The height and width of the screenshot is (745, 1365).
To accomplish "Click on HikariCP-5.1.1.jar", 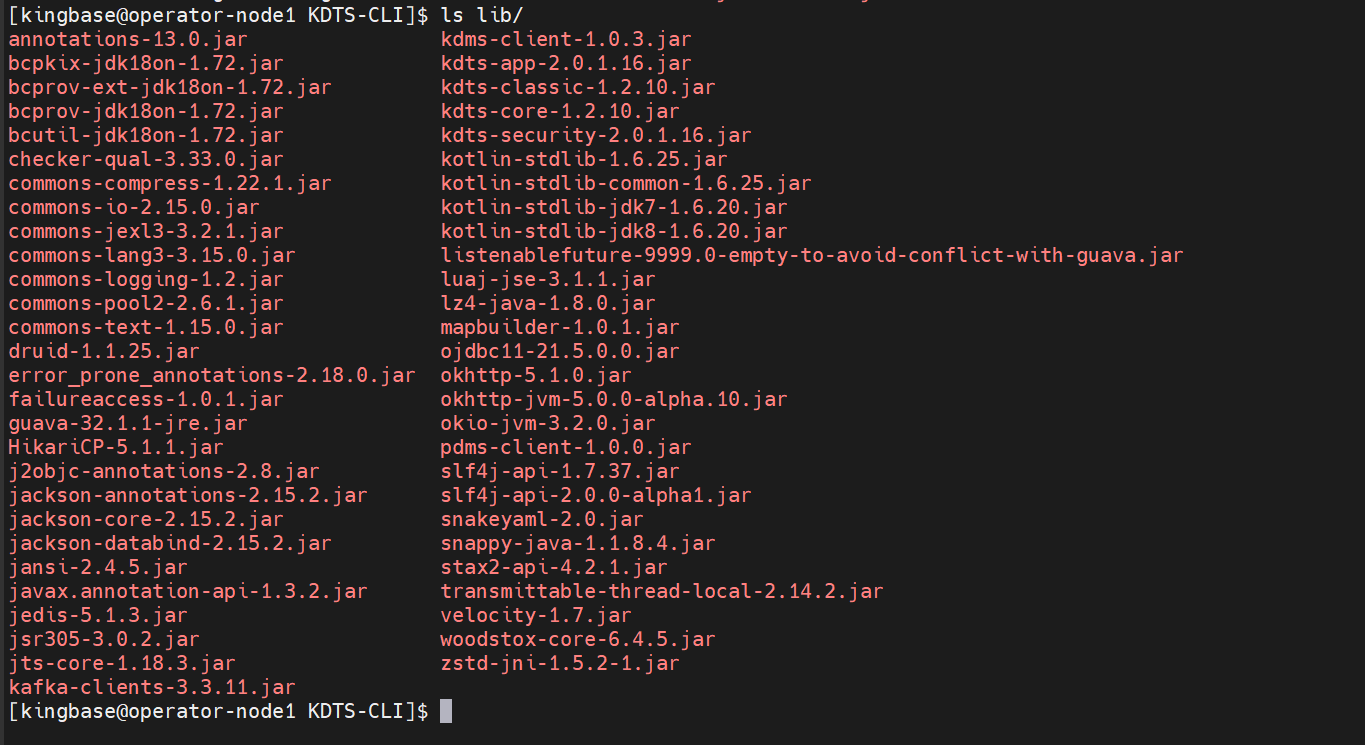I will coord(115,447).
